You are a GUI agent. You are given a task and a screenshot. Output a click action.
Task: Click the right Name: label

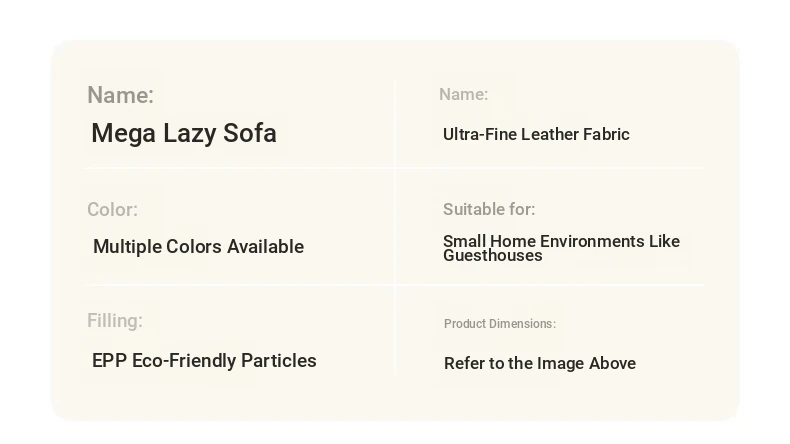coord(464,94)
